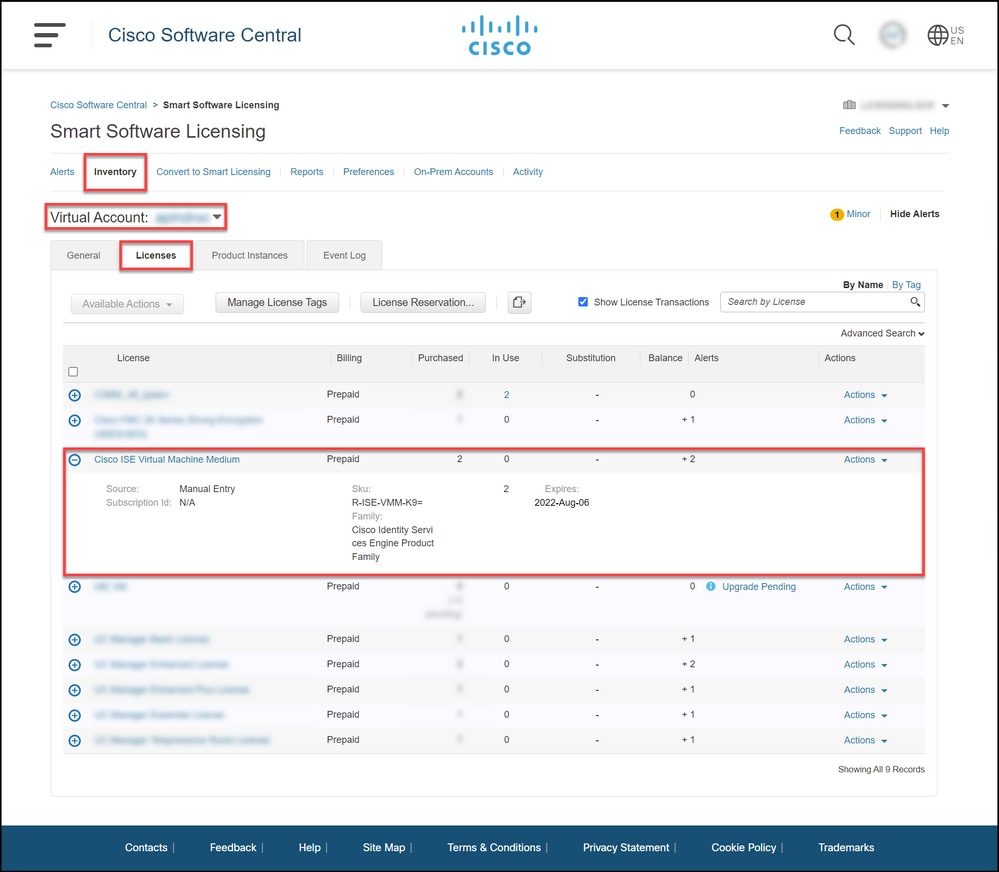The height and width of the screenshot is (872, 999).
Task: Open On-Prem Accounts tab
Action: tap(453, 172)
